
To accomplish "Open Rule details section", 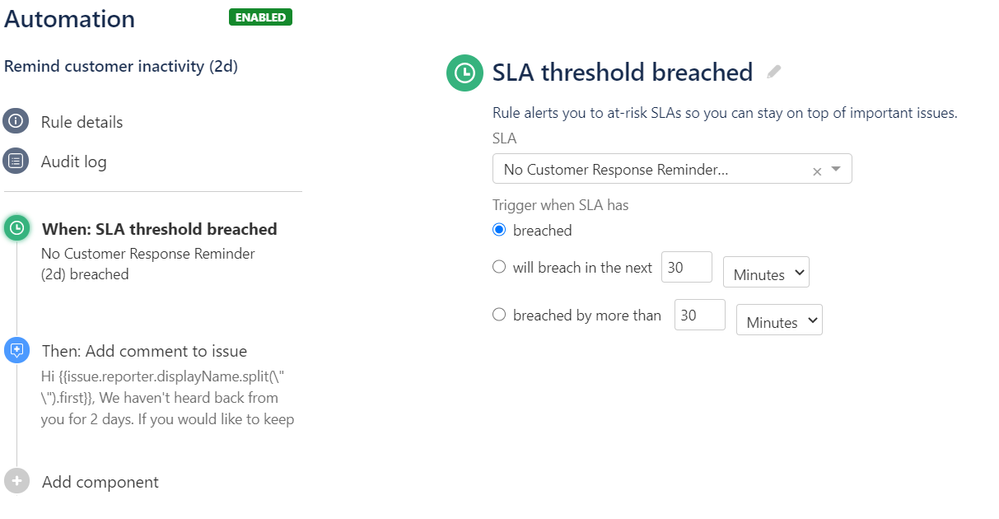I will coord(82,122).
